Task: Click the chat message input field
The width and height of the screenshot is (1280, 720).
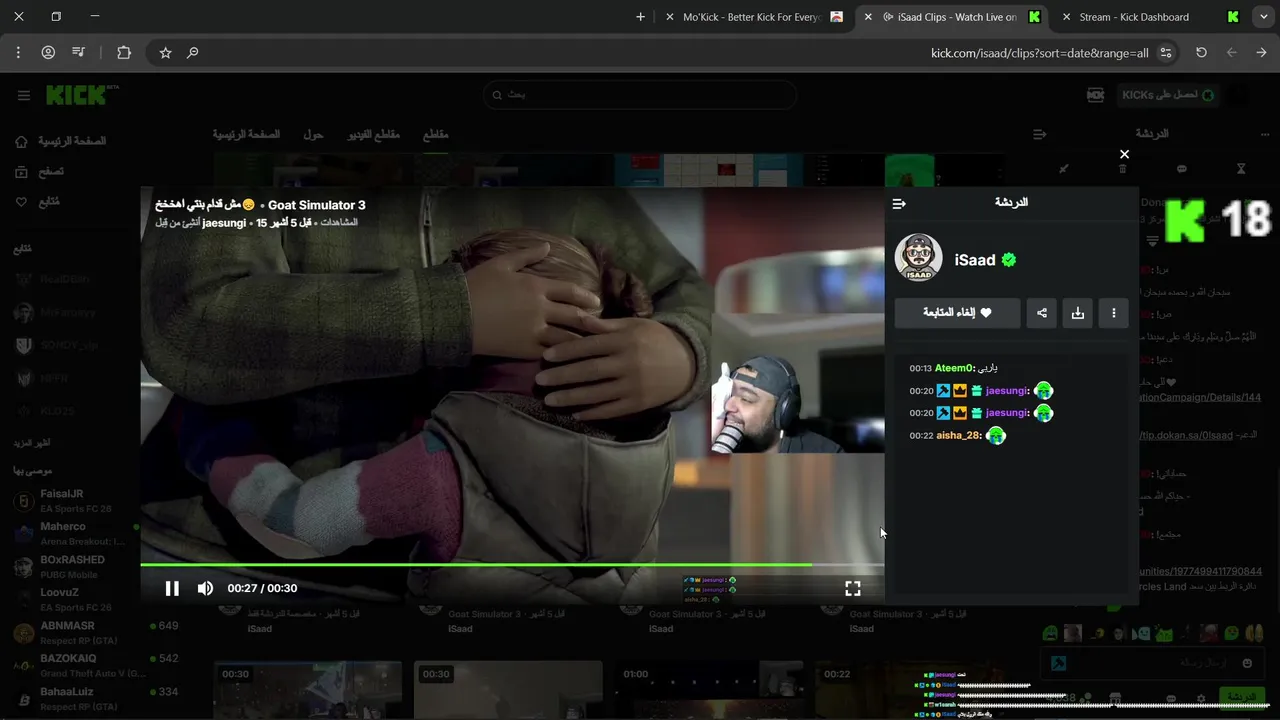Action: coord(1150,663)
